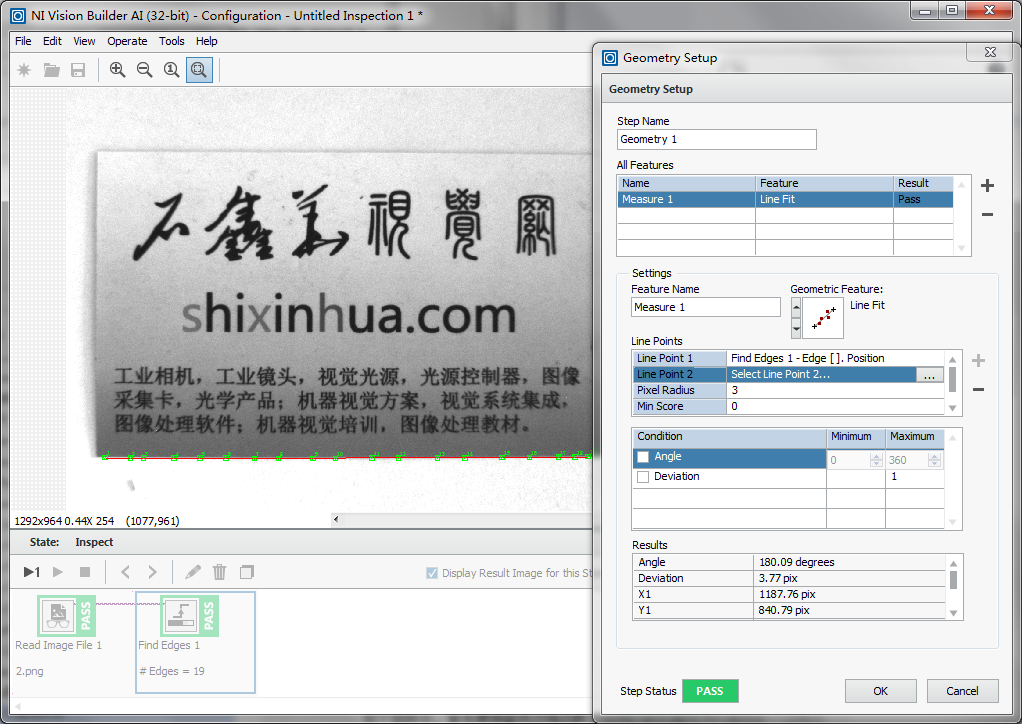This screenshot has width=1022, height=724.
Task: Add a new feature with plus icon
Action: pos(987,185)
